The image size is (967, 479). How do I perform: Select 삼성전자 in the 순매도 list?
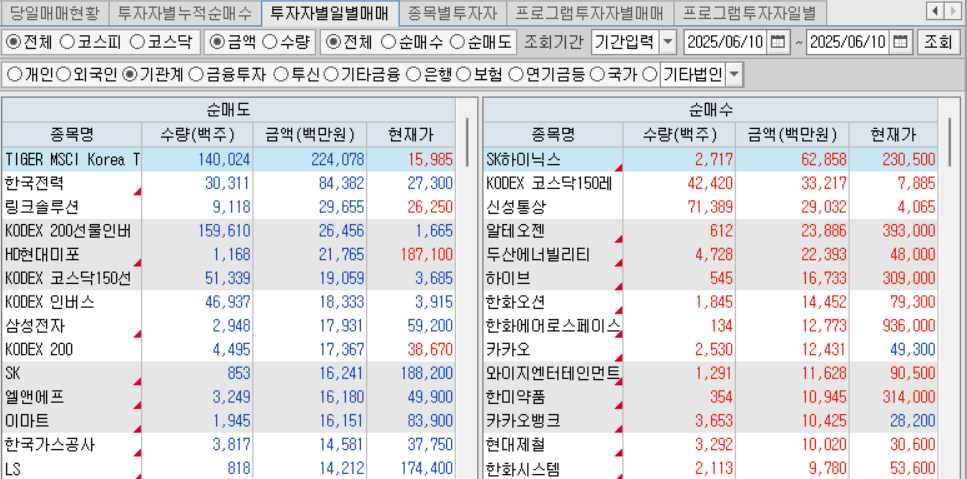228,326
